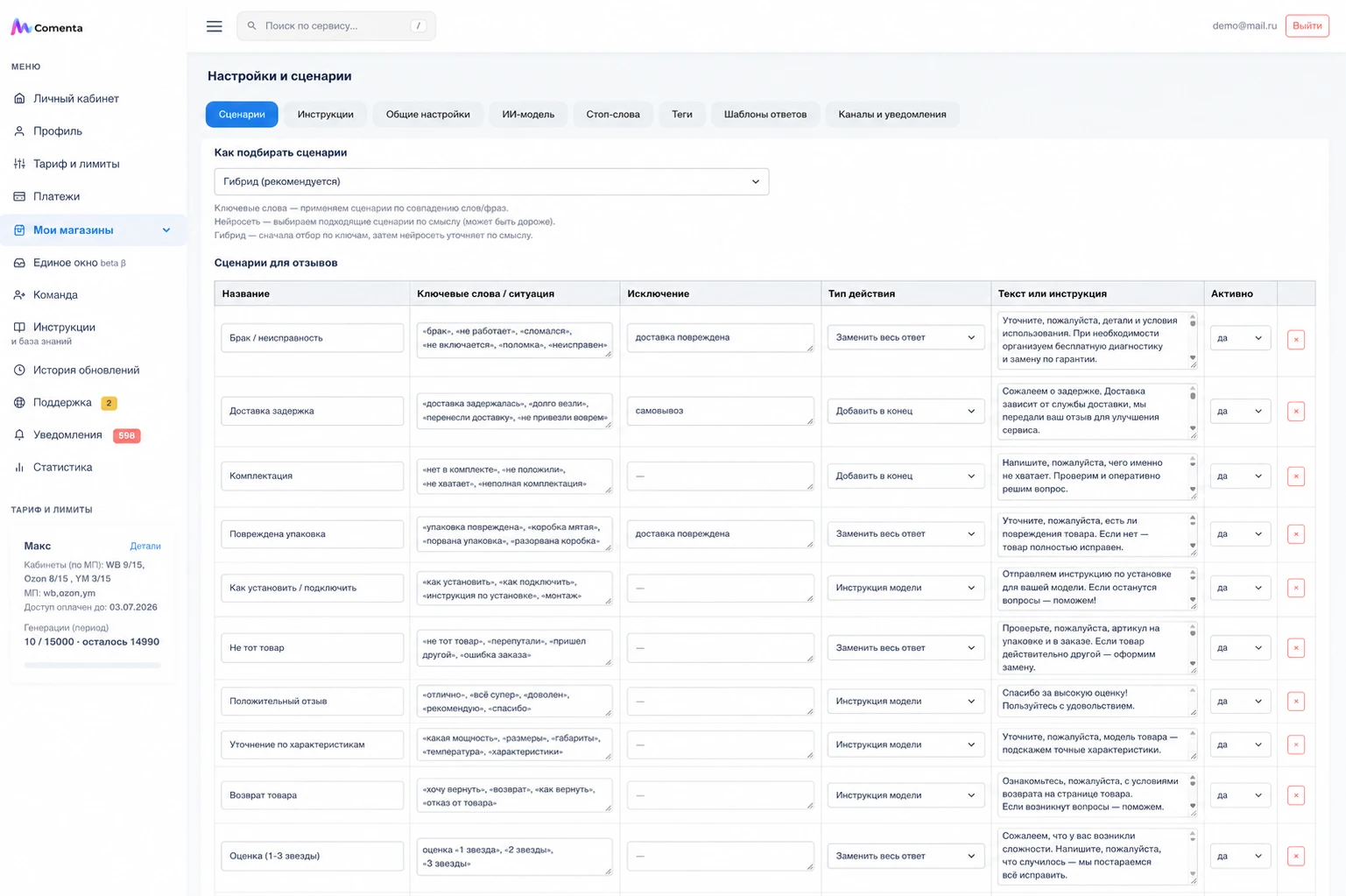Toggle the hamburger menu icon
The image size is (1346, 896).
click(x=214, y=26)
